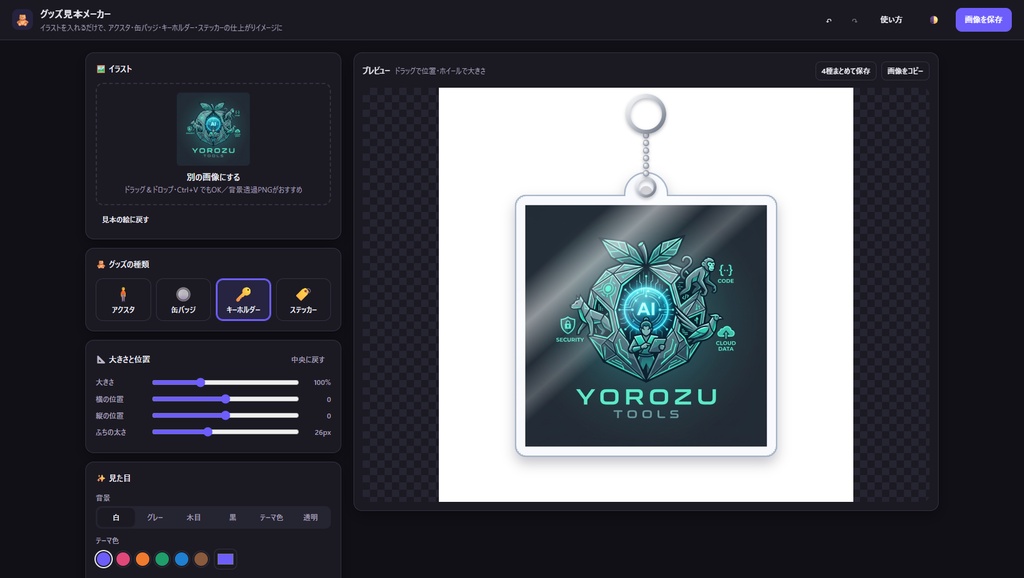The width and height of the screenshot is (1024, 578).
Task: Click the 100% size value
Action: (322, 383)
